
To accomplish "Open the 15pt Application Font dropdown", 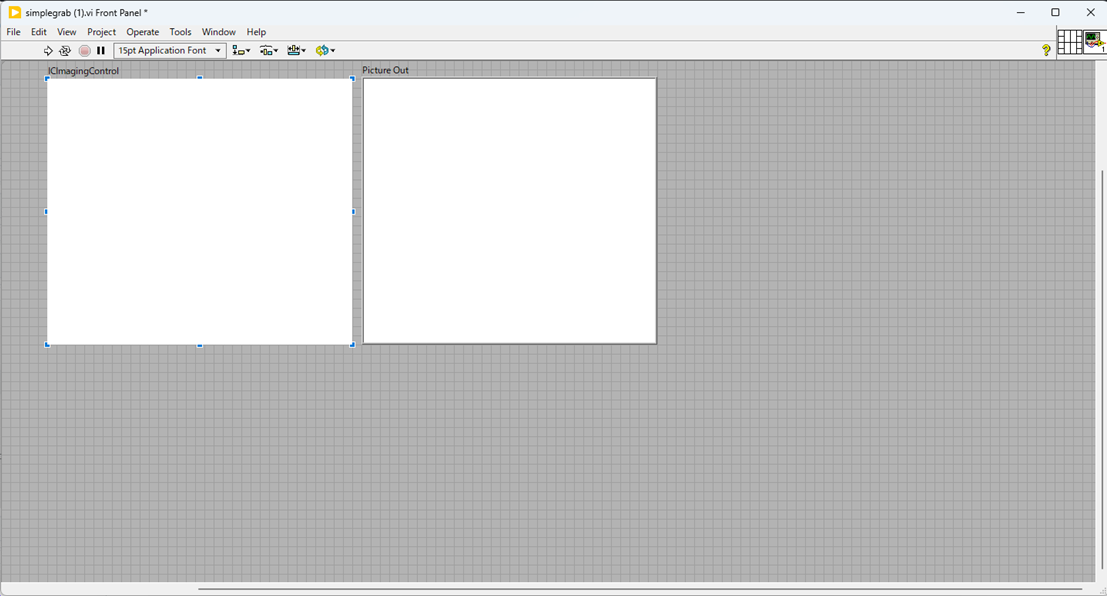I will 170,51.
